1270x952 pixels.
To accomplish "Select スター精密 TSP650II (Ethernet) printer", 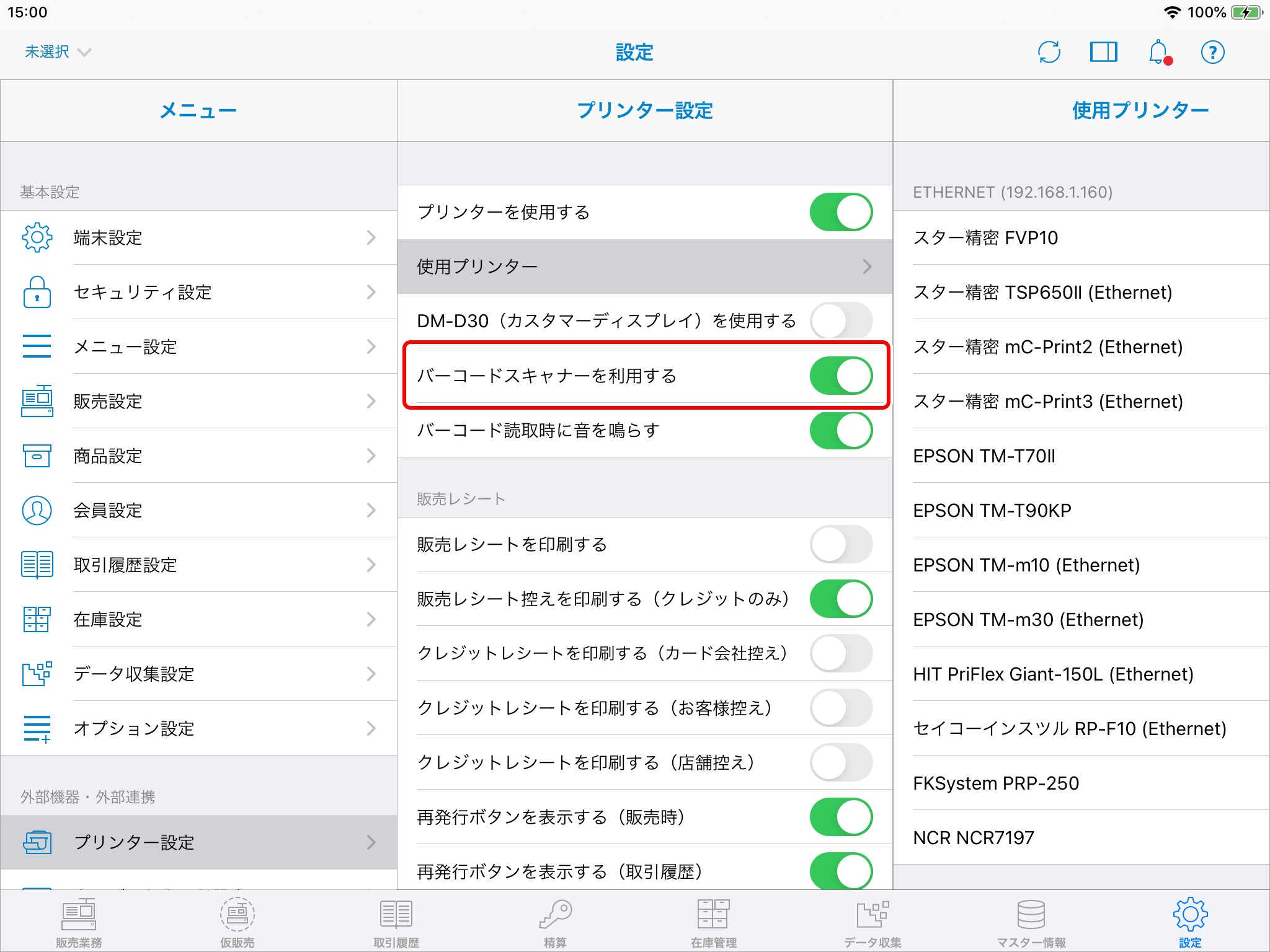I will pos(1081,292).
